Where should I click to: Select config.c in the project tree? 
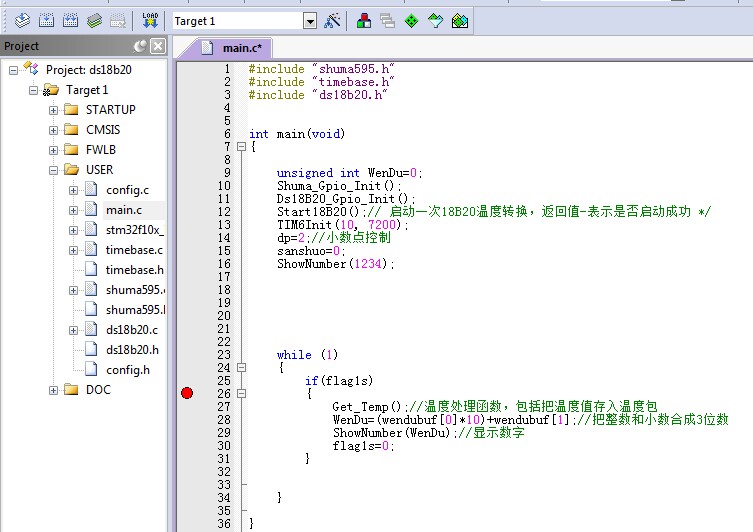tap(127, 190)
